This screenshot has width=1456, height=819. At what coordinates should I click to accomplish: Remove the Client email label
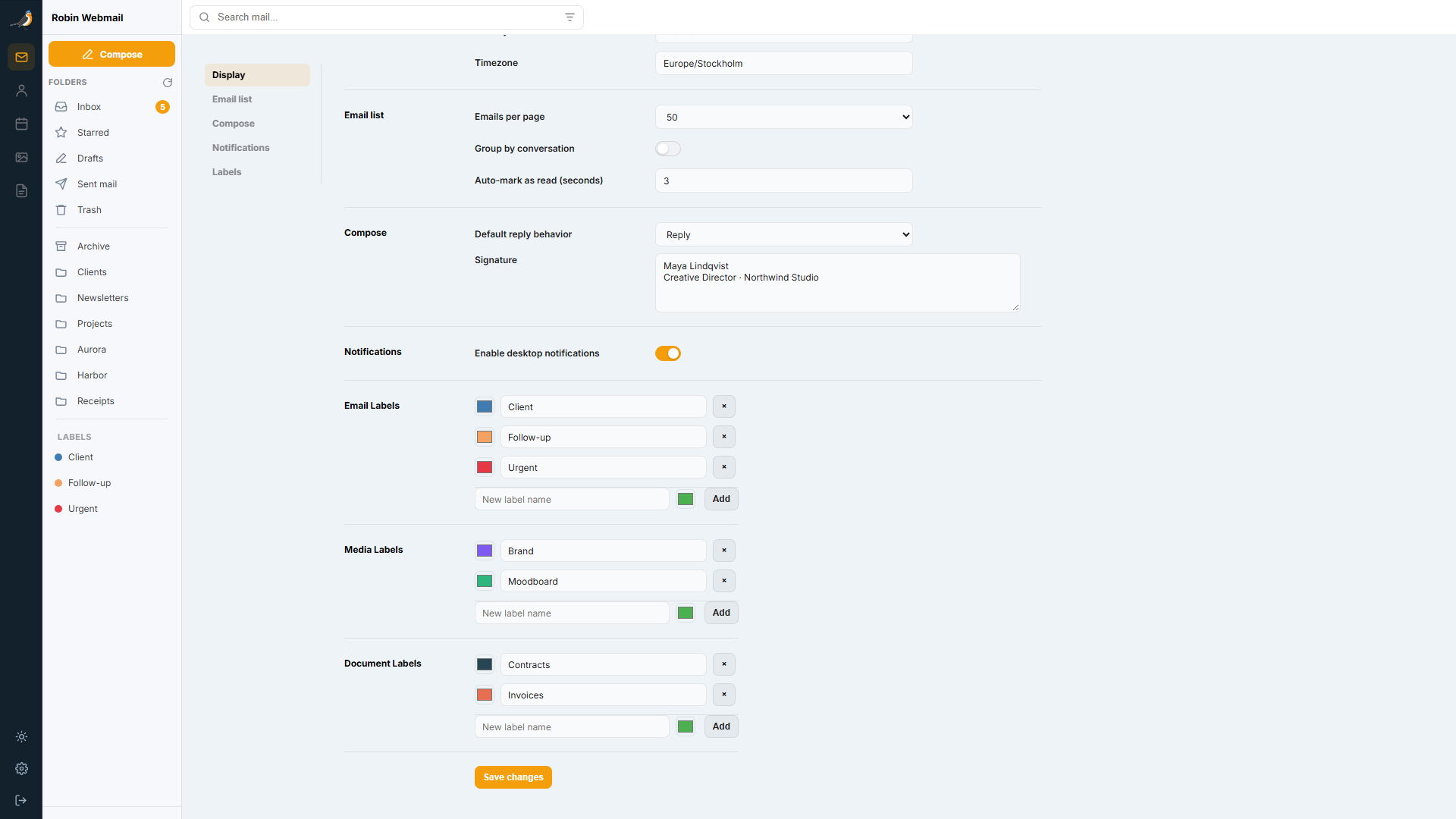pos(724,406)
